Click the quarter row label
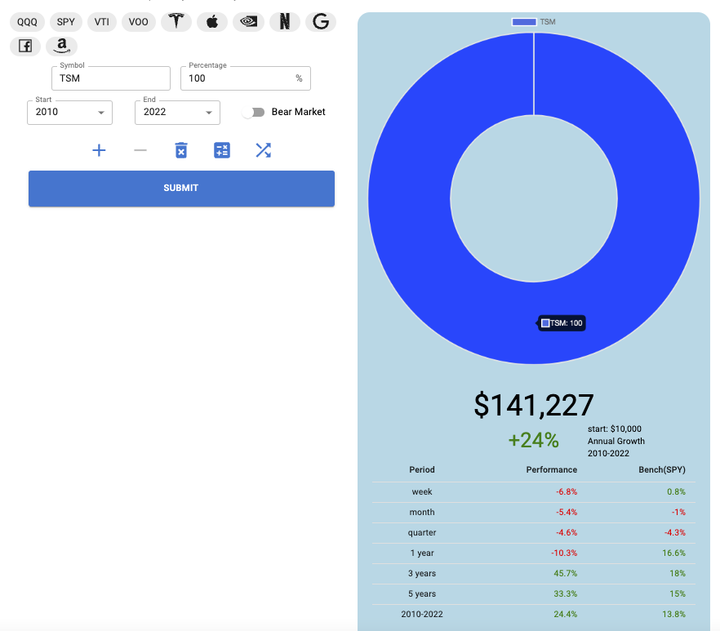Screen dimensions: 720x631 422,533
